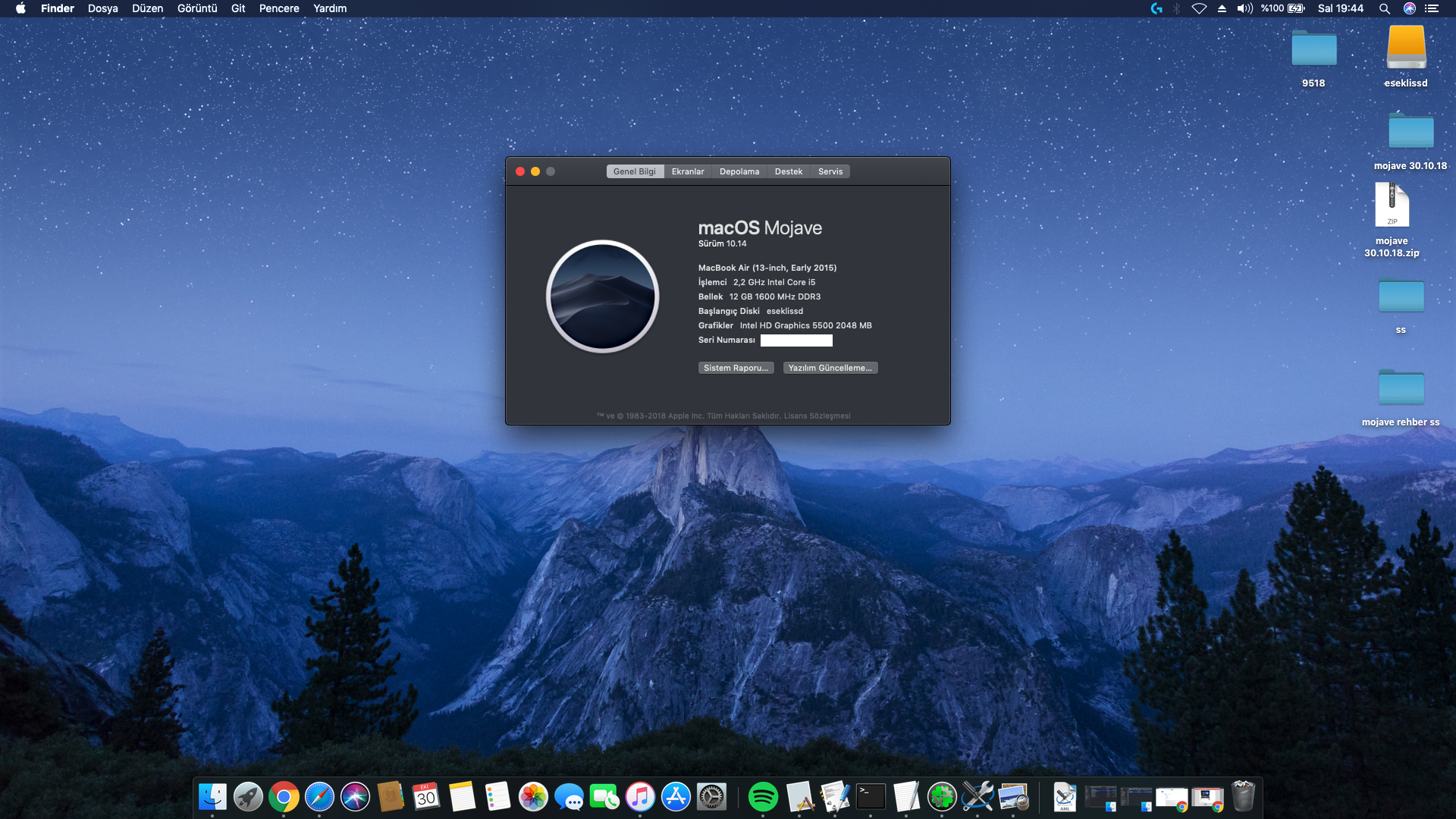1456x819 pixels.
Task: Open Safari browser in dock
Action: pyautogui.click(x=319, y=797)
